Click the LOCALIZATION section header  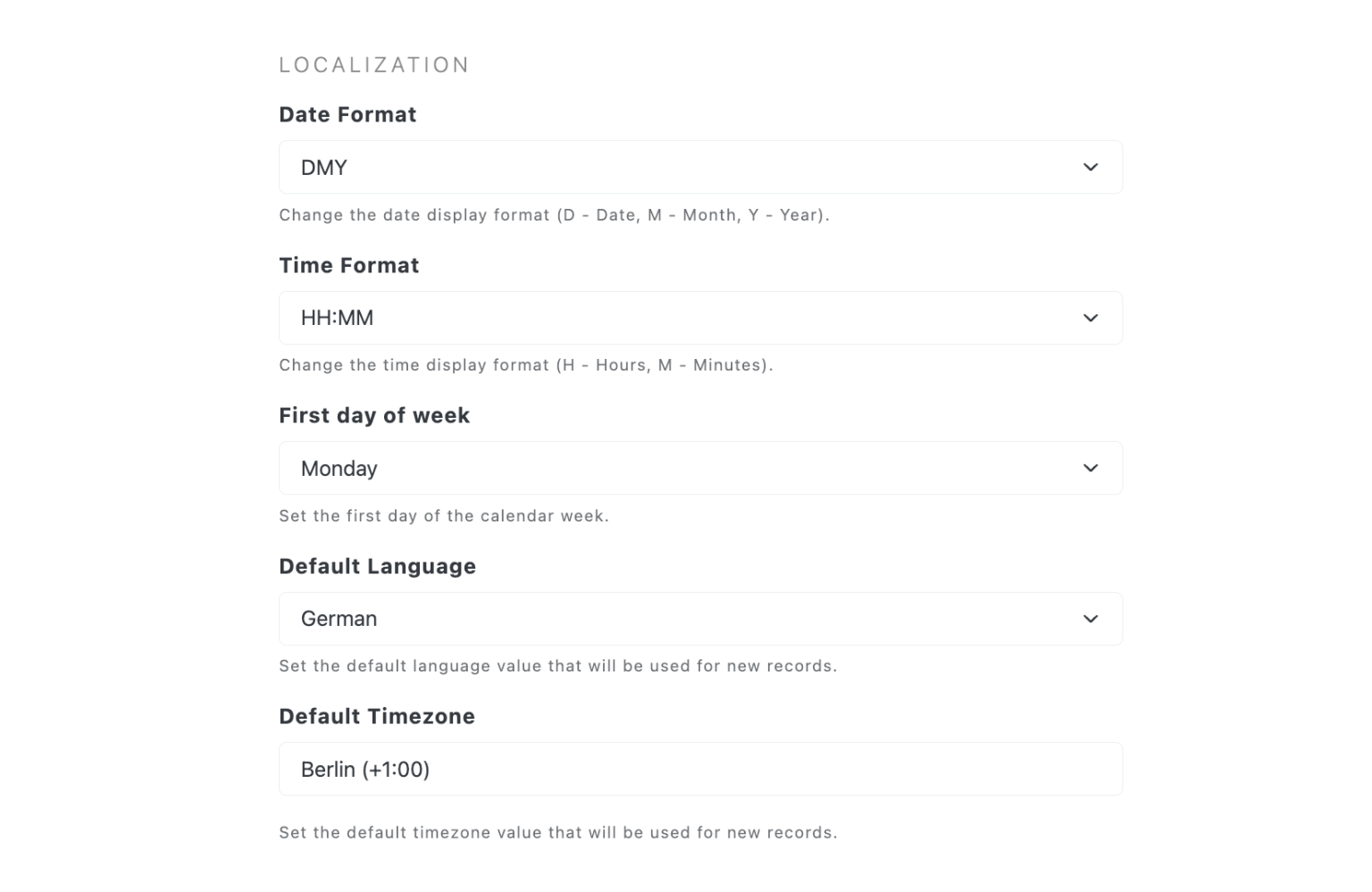pyautogui.click(x=374, y=63)
